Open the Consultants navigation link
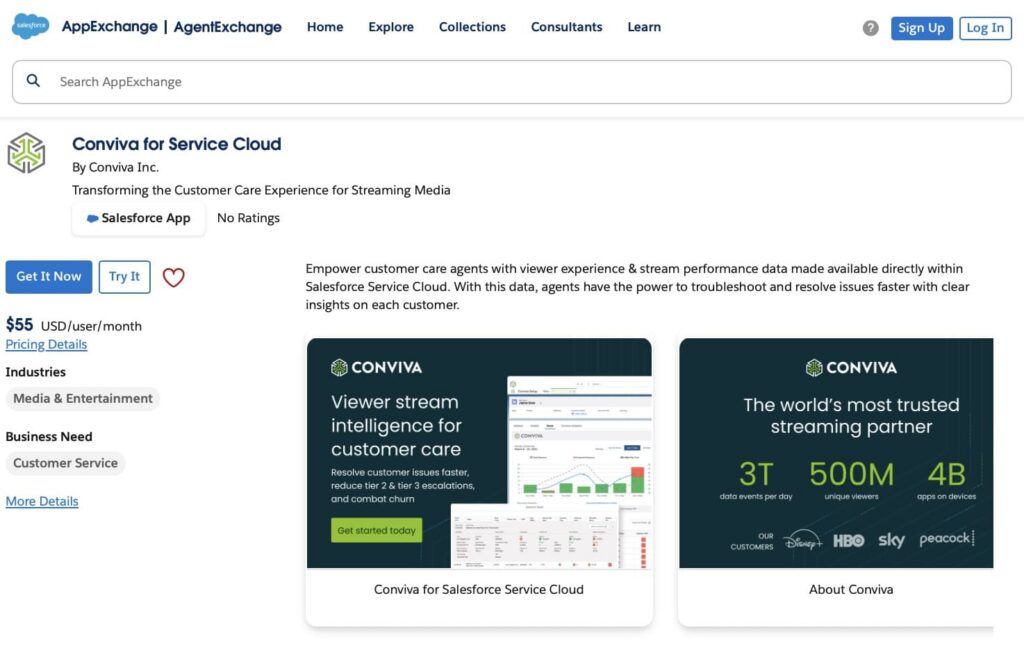The width and height of the screenshot is (1024, 657). (566, 27)
